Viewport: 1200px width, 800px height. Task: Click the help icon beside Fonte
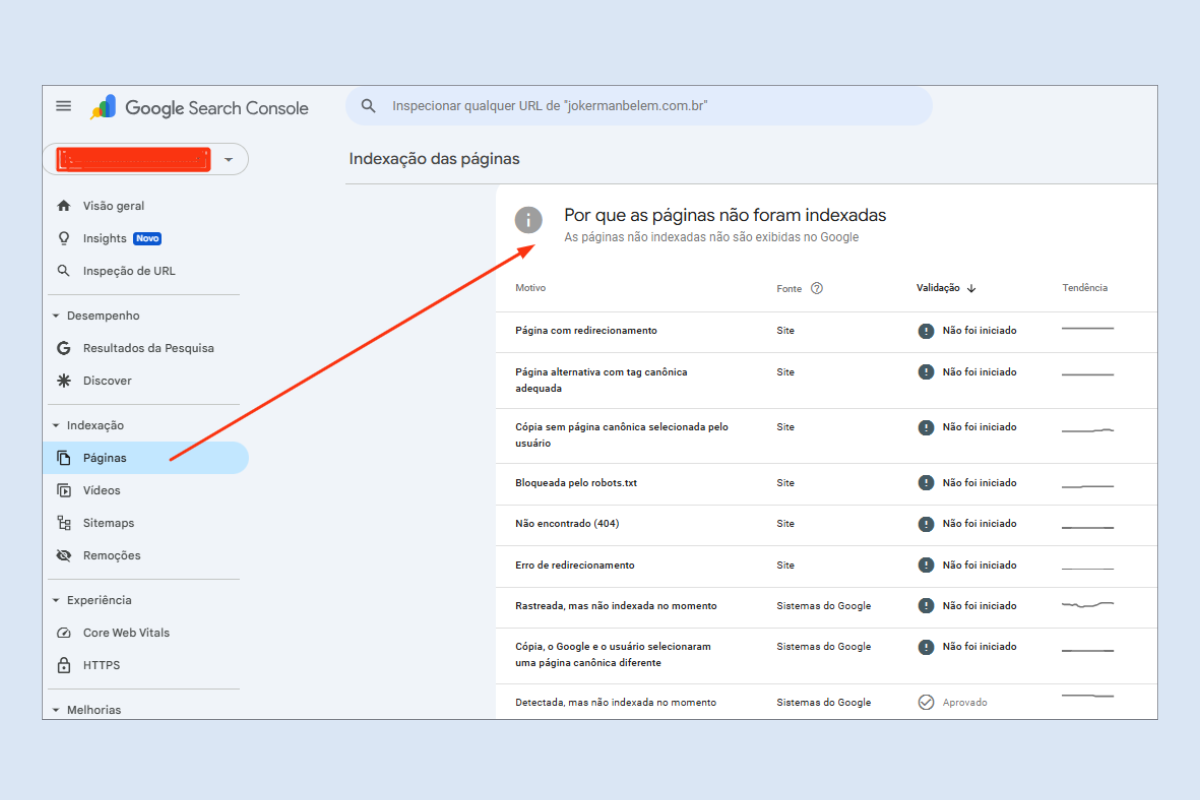coord(817,288)
